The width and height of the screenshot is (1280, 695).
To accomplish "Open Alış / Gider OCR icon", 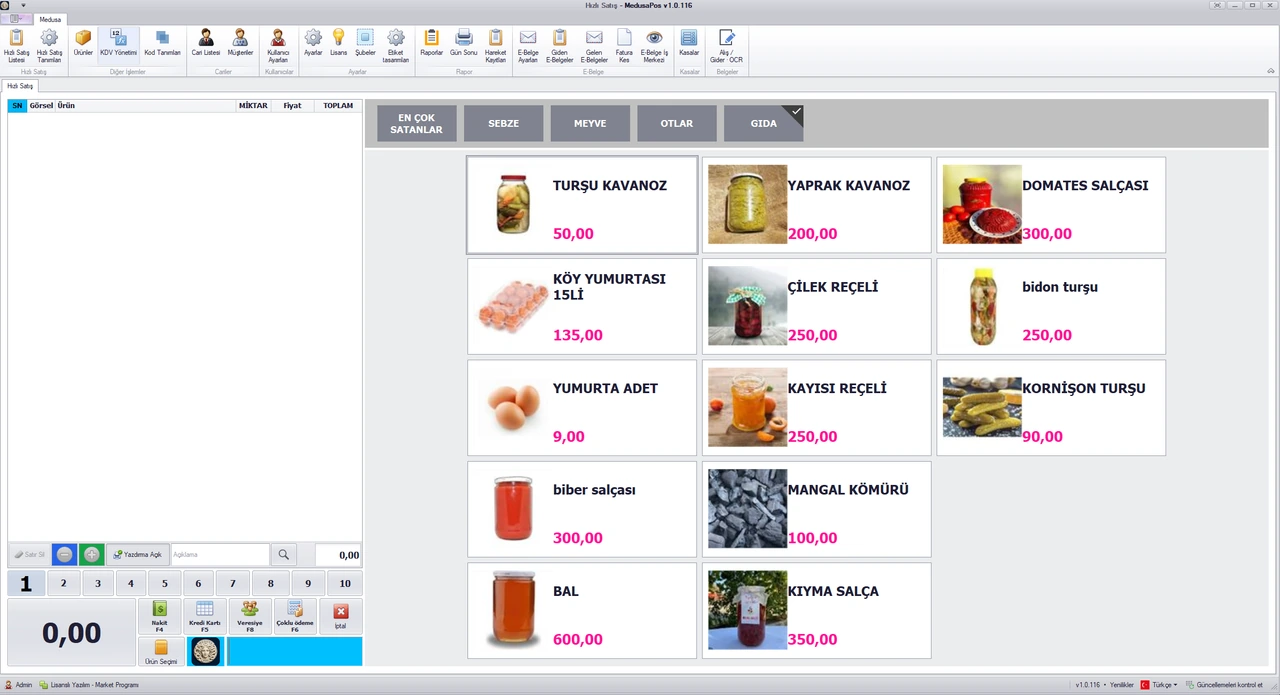I will click(726, 46).
